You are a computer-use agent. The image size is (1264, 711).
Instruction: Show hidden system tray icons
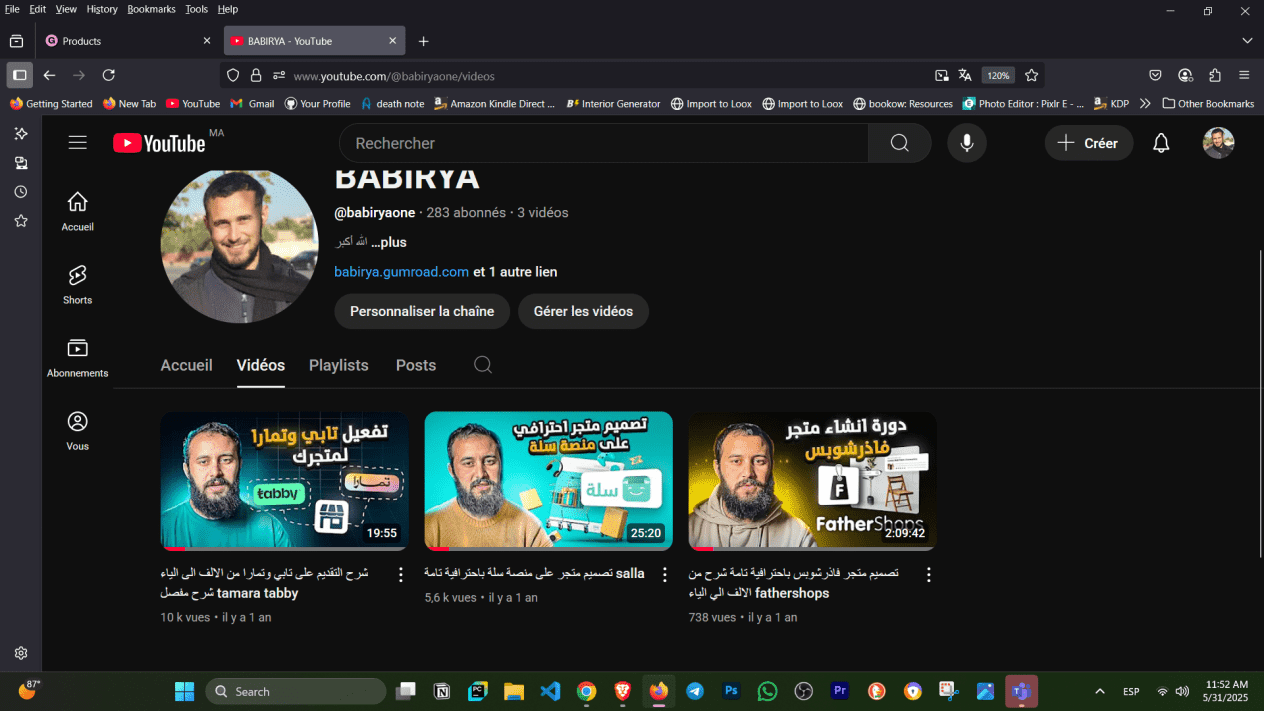(1100, 691)
